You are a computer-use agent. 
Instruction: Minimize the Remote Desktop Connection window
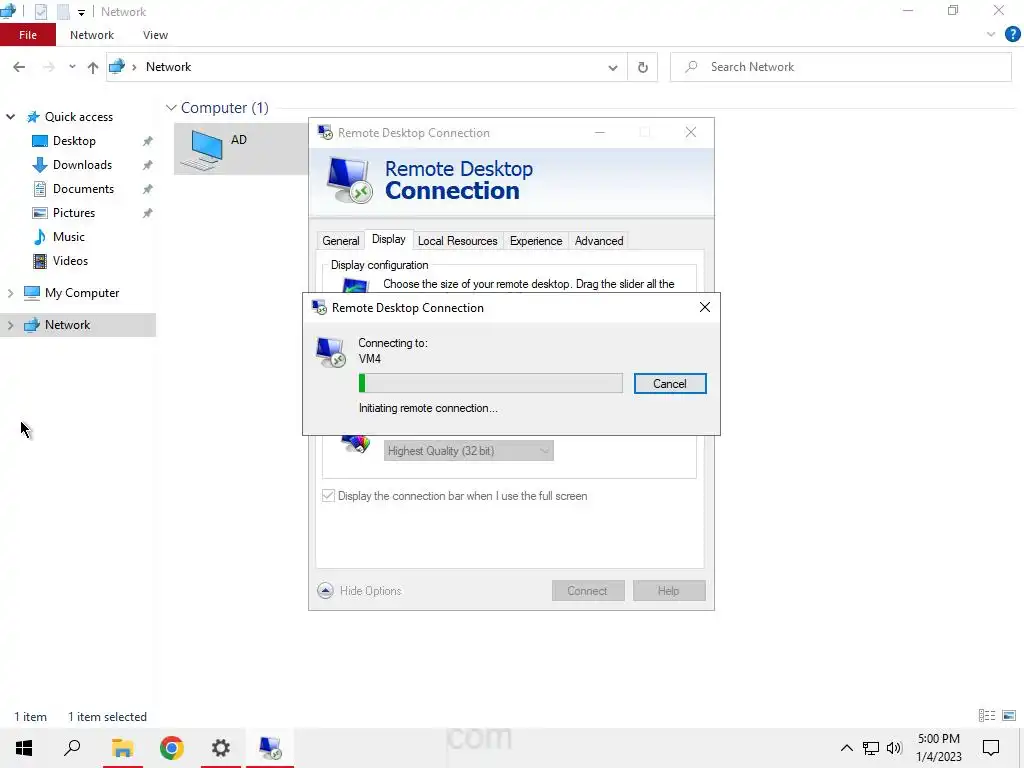(x=600, y=133)
